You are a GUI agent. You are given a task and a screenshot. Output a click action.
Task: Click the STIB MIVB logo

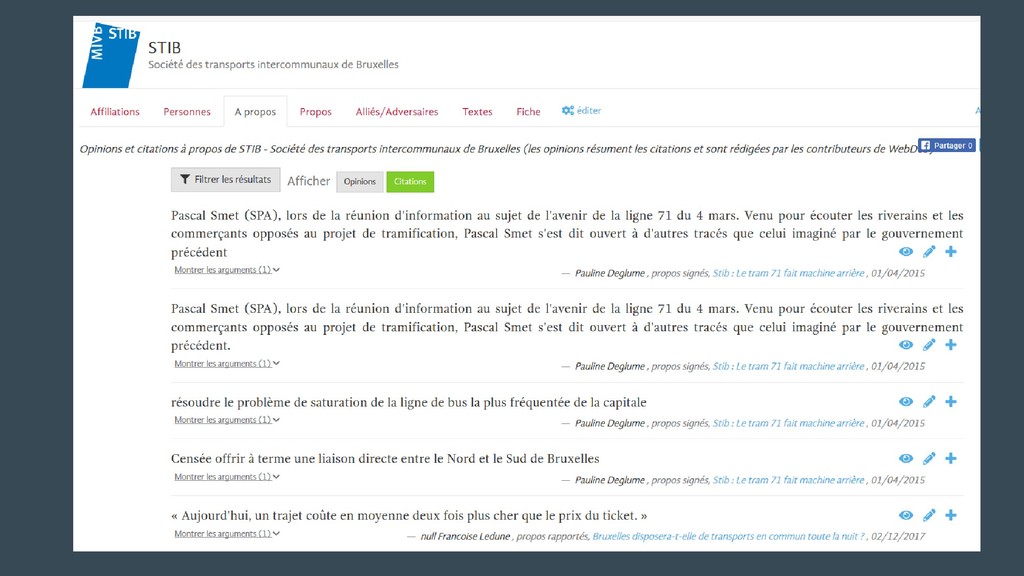110,56
